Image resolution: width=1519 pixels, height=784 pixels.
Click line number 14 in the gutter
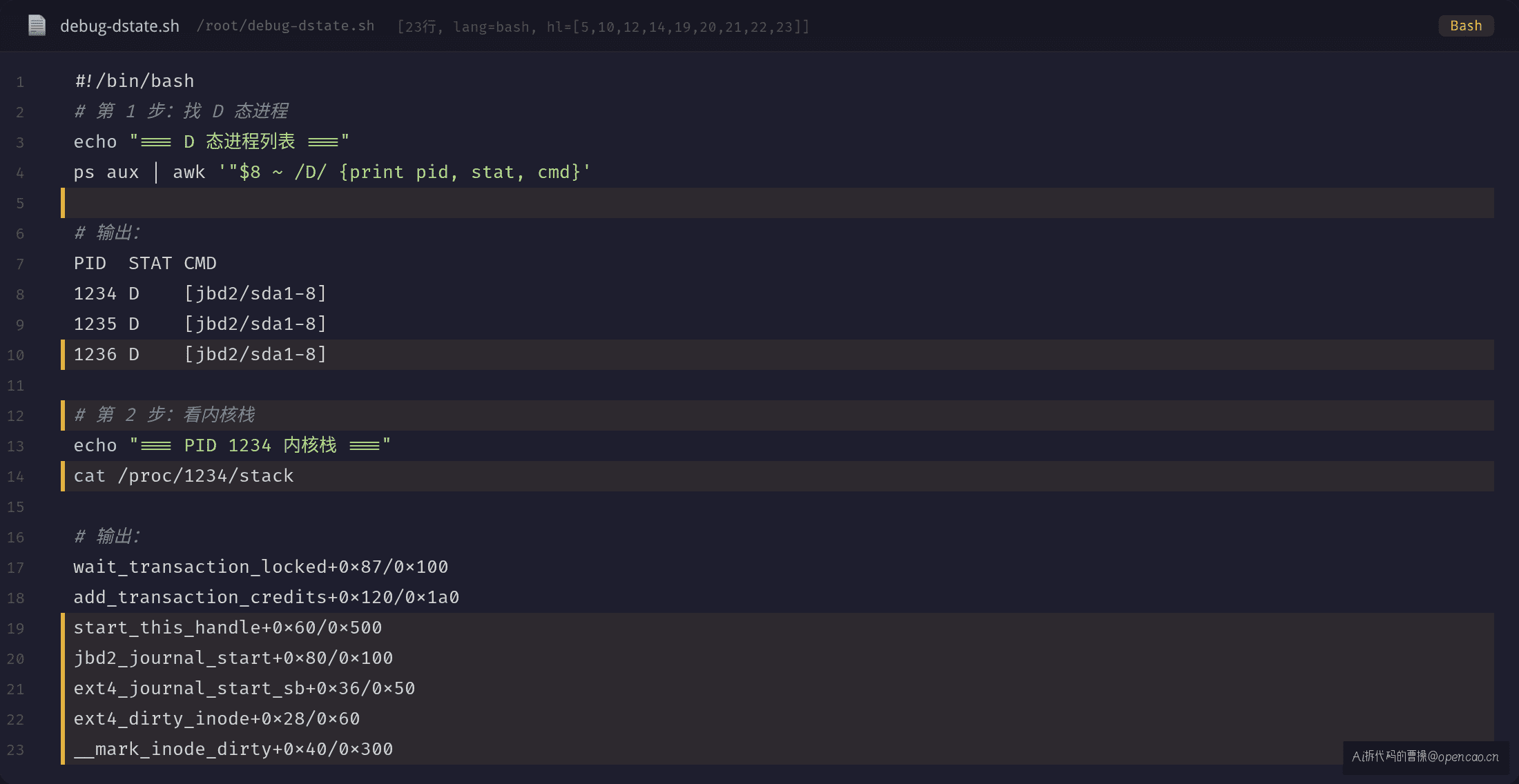click(15, 477)
